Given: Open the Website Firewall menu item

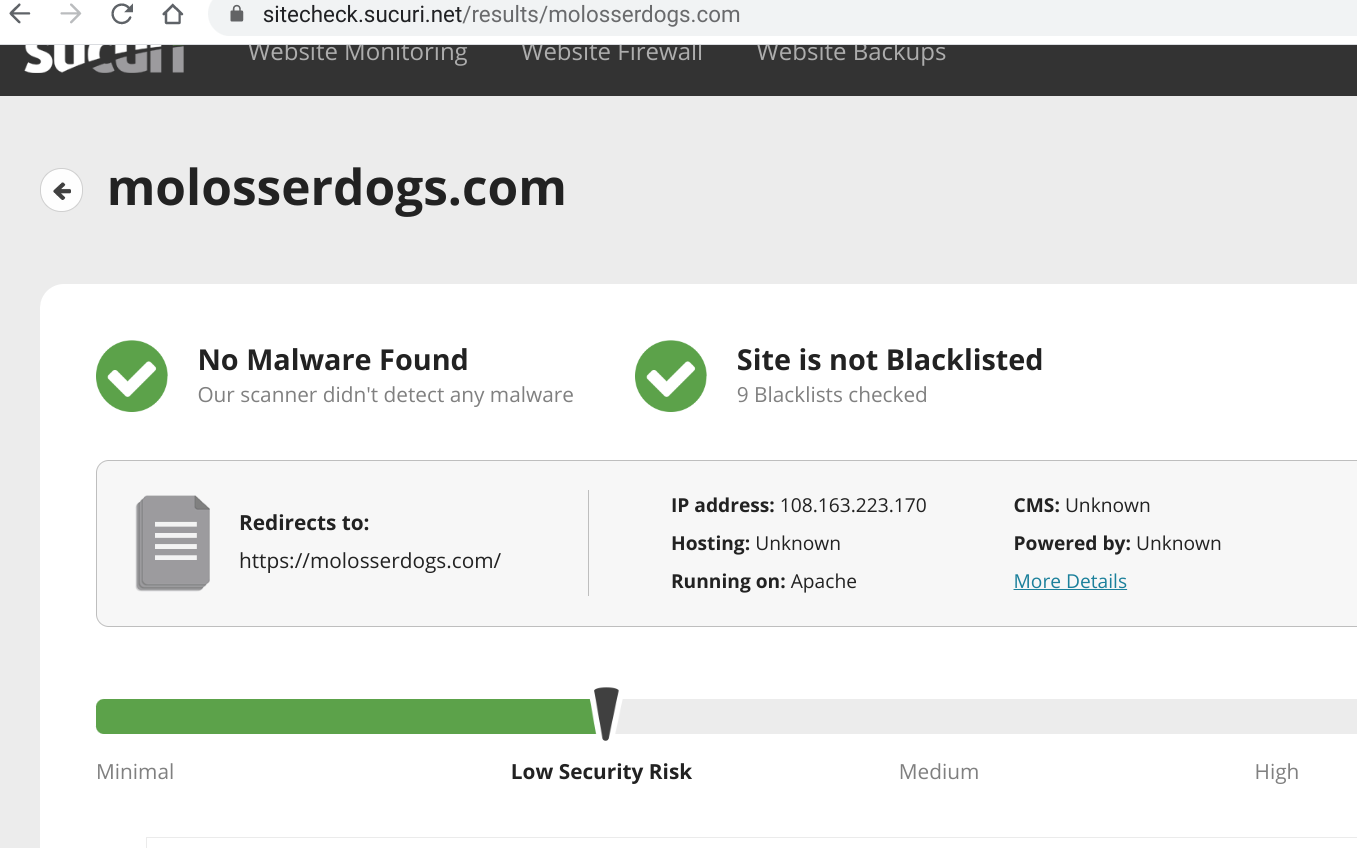Looking at the screenshot, I should tap(612, 53).
